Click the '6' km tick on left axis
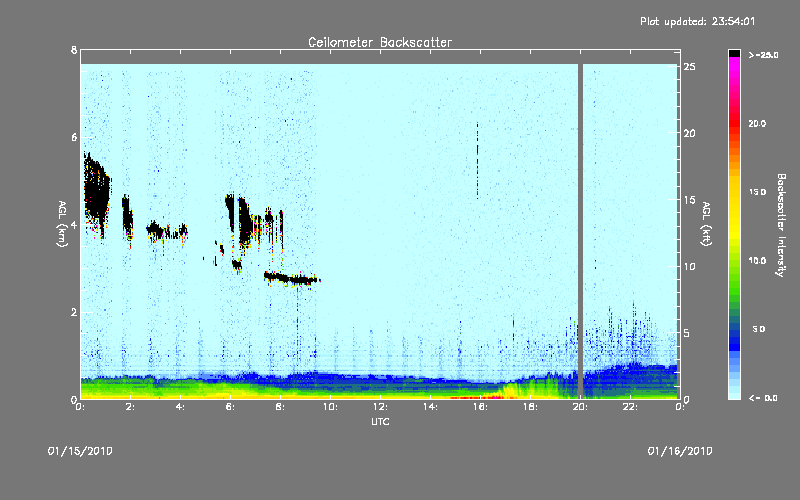 [74, 137]
